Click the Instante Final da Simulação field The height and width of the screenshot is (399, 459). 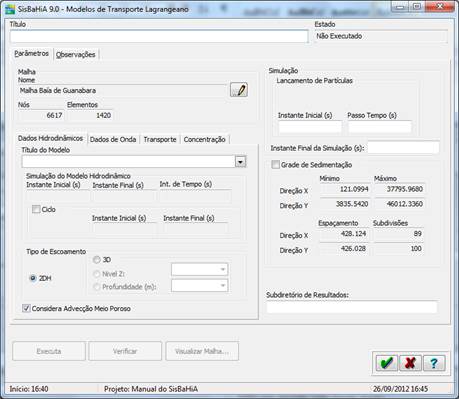[403, 148]
